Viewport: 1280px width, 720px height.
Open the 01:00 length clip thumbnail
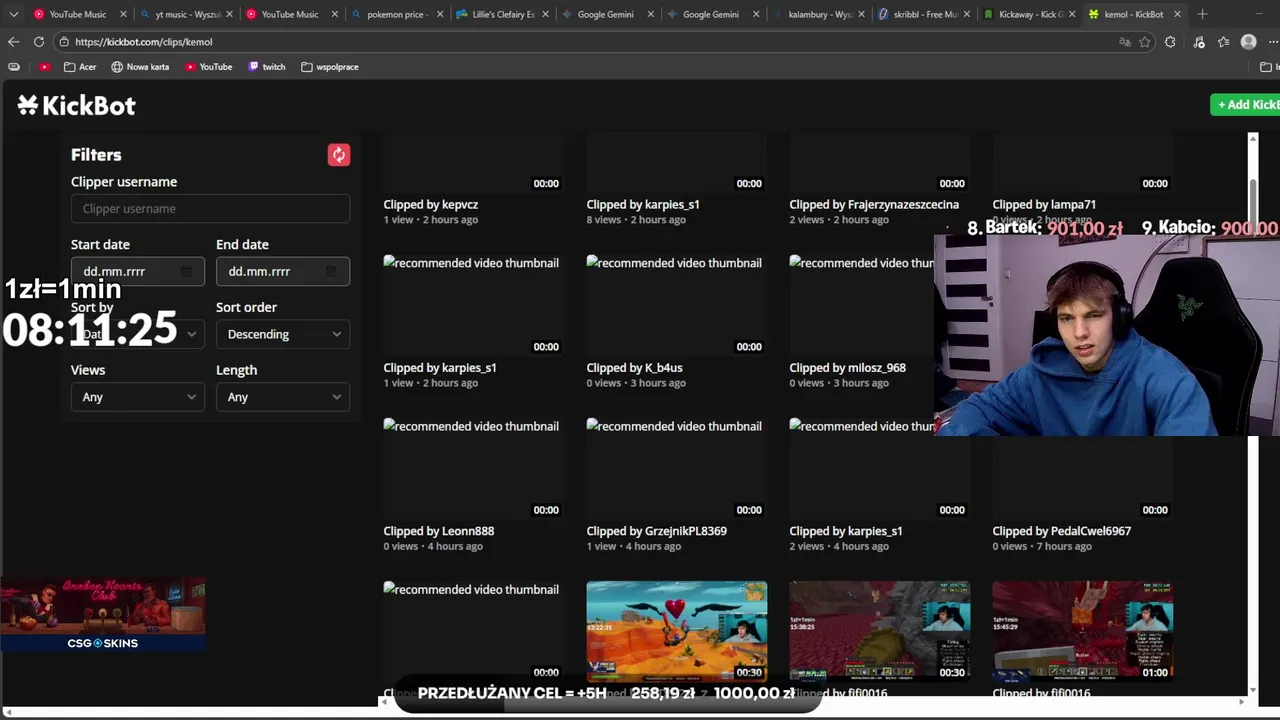click(1083, 630)
